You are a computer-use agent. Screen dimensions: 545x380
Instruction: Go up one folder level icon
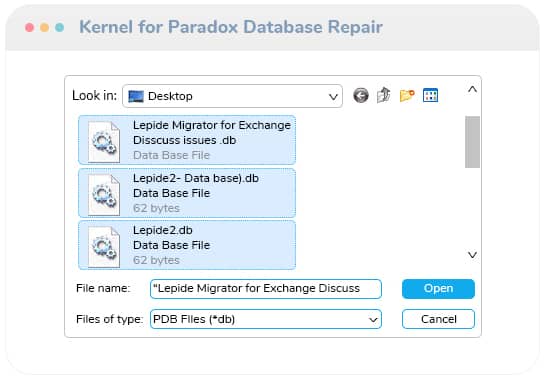[383, 95]
